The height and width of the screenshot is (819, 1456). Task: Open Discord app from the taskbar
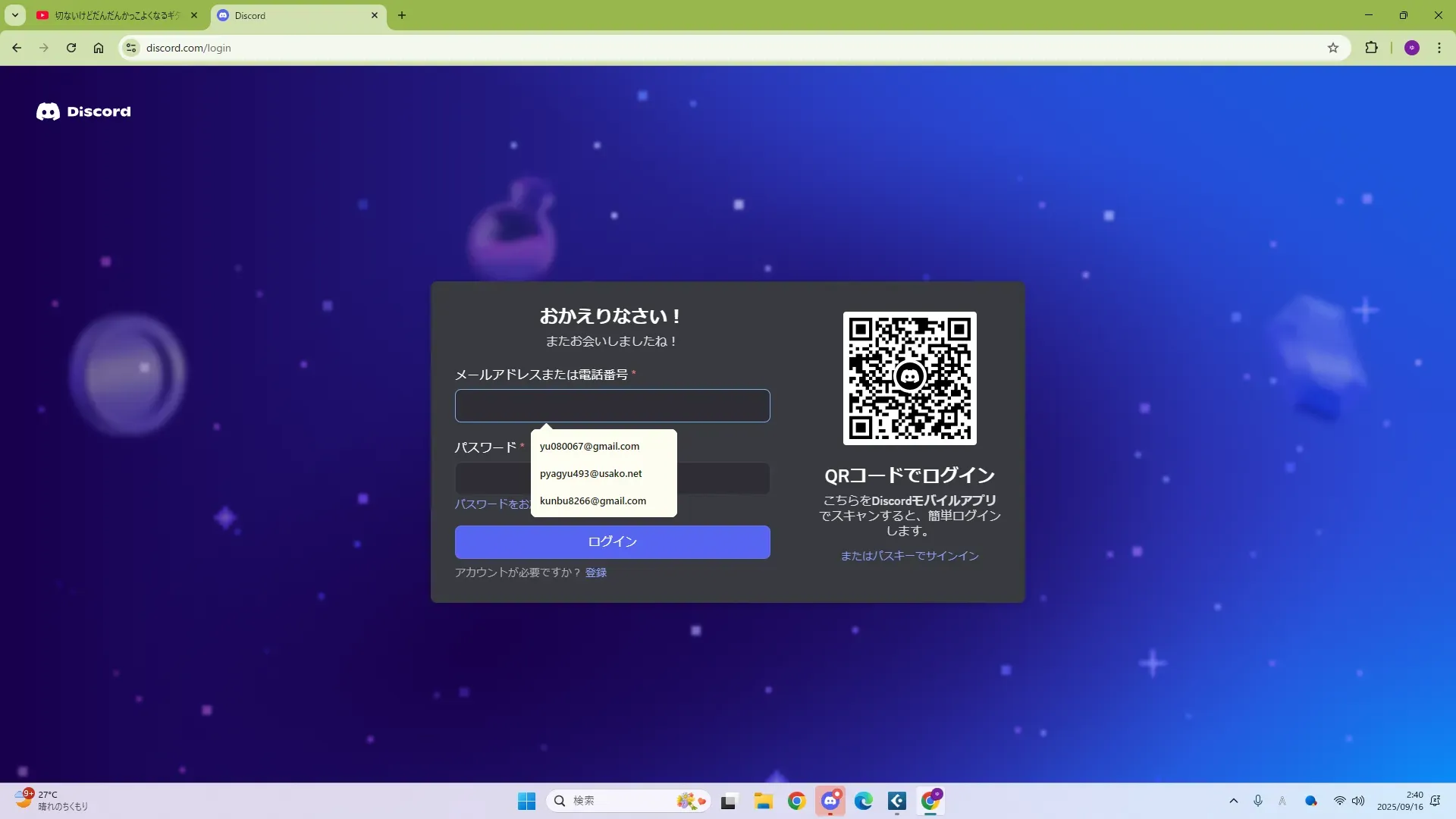point(830,801)
